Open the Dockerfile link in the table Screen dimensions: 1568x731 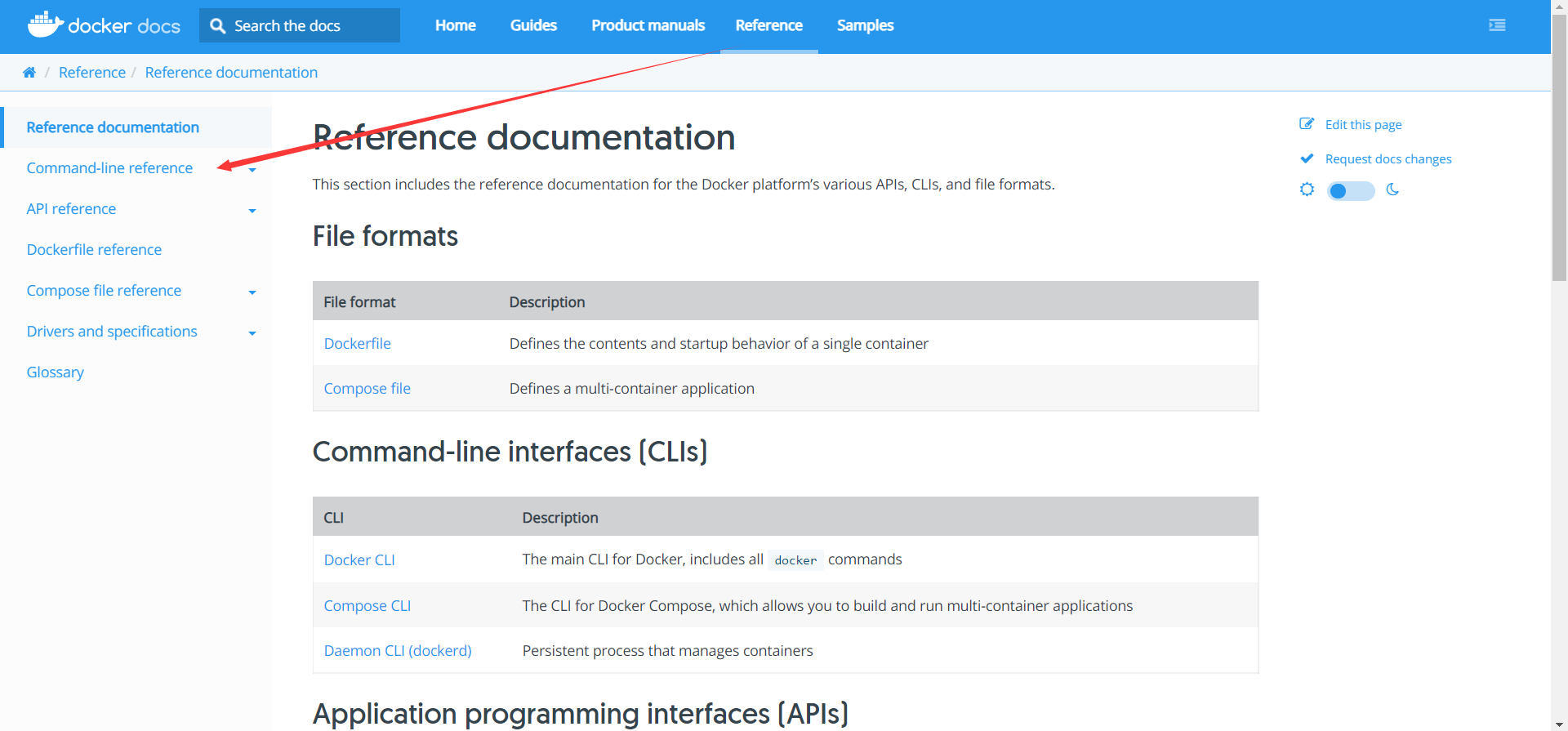point(357,344)
